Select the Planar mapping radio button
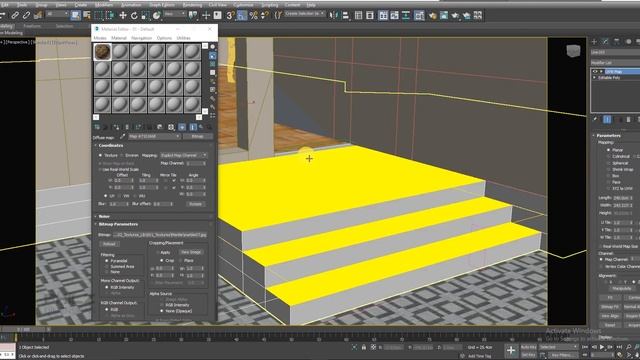This screenshot has width=640, height=360. point(609,150)
